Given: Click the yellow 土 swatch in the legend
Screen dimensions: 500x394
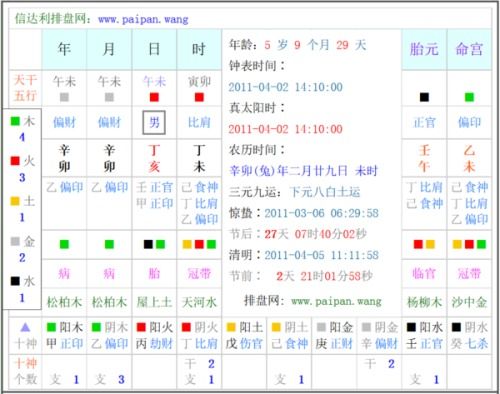Looking at the screenshot, I should [x=15, y=201].
